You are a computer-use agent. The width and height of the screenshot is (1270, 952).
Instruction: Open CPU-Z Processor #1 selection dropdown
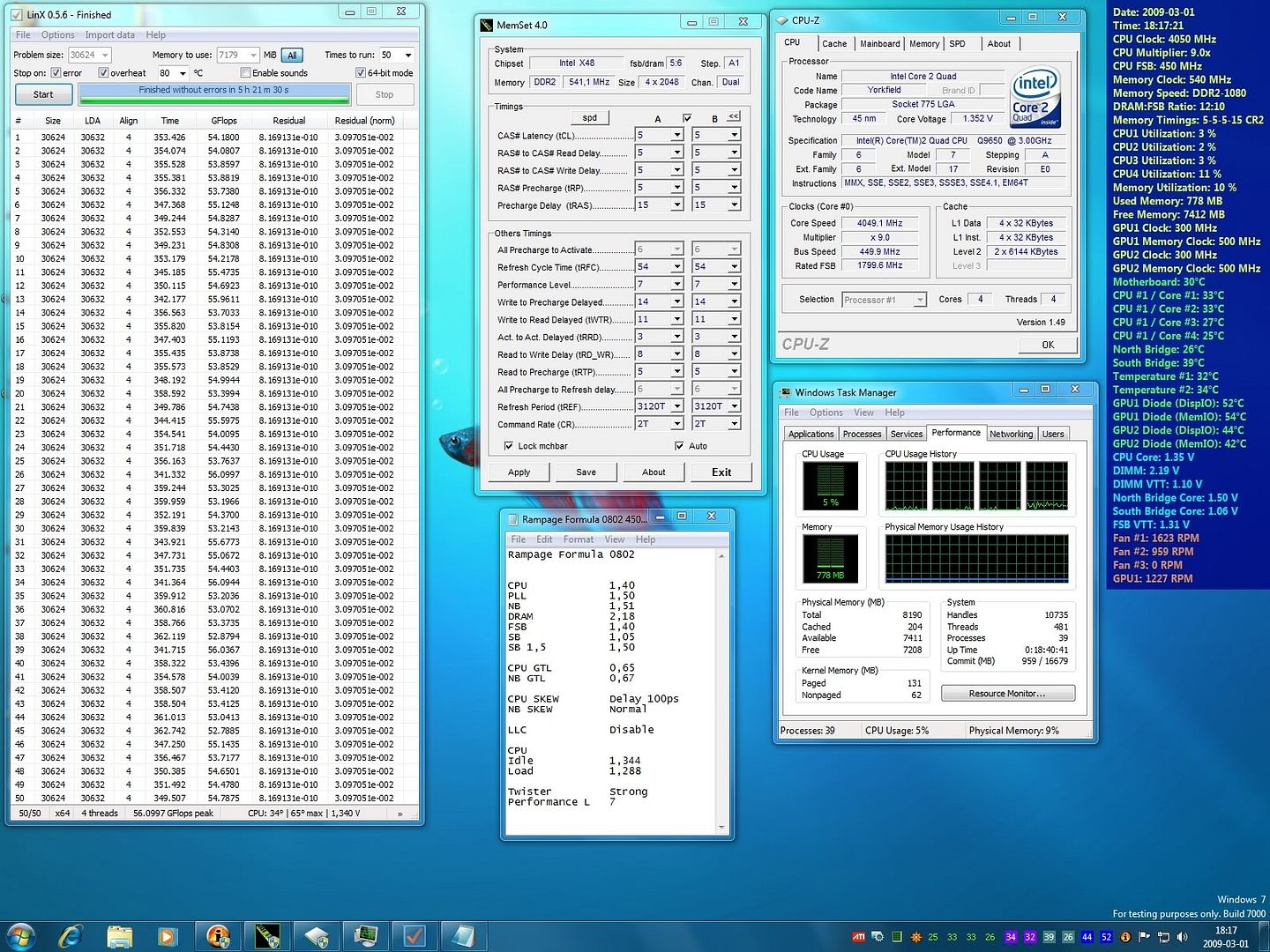[x=920, y=300]
